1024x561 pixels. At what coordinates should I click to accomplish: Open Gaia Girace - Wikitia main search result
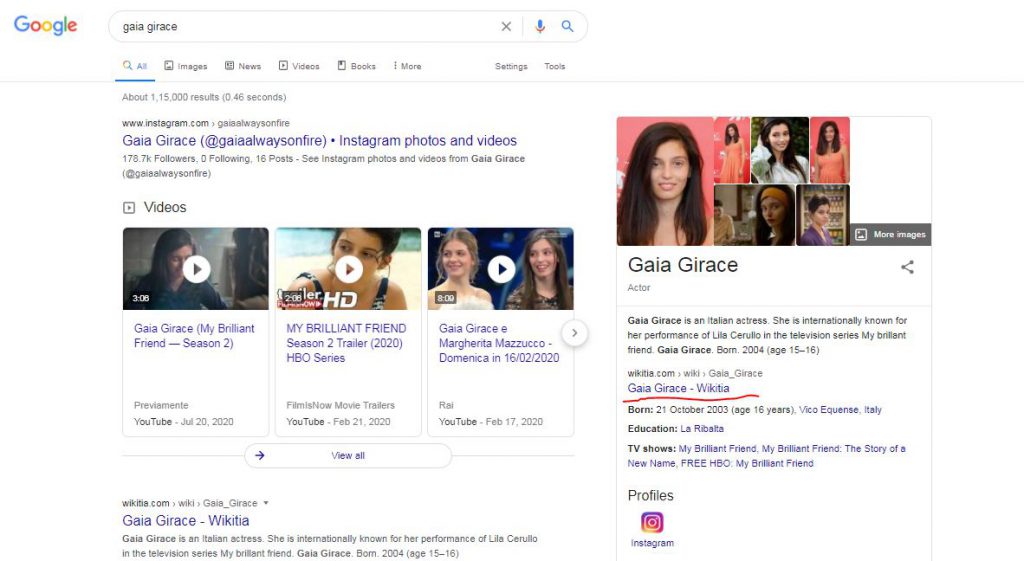(x=185, y=521)
